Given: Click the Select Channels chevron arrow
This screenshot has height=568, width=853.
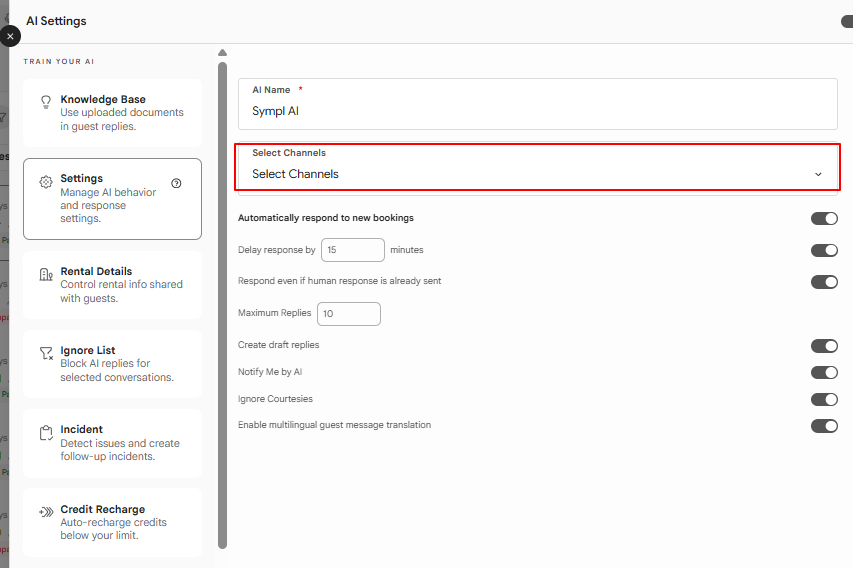Looking at the screenshot, I should (x=818, y=174).
